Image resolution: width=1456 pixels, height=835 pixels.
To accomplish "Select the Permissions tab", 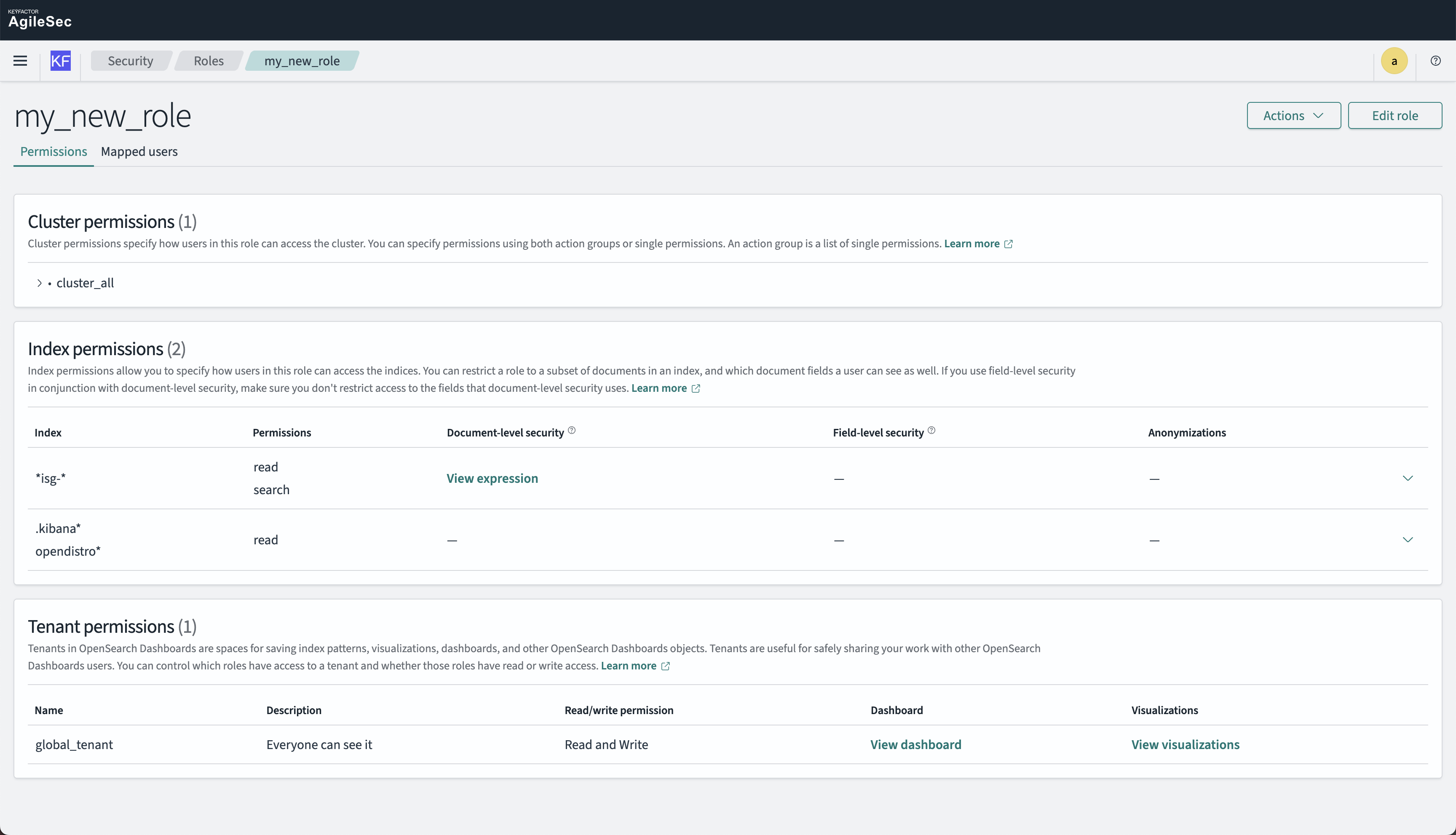I will tap(54, 152).
